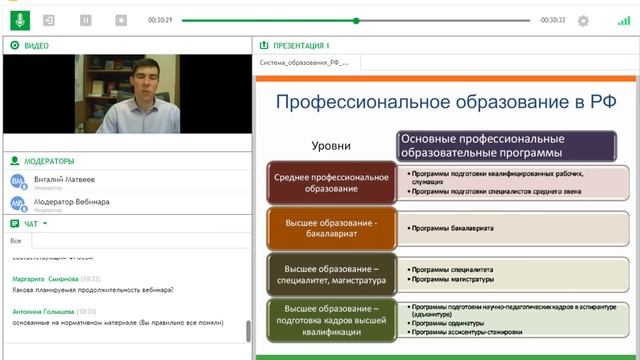The width and height of the screenshot is (640, 360).
Task: Pause the webinar recording playback
Action: [x=86, y=20]
